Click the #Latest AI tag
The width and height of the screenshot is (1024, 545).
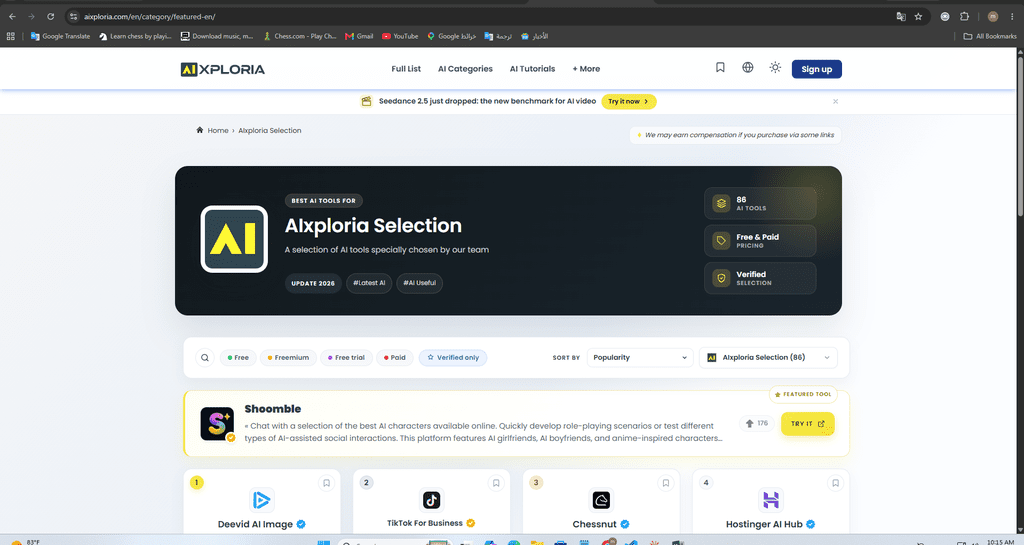369,283
